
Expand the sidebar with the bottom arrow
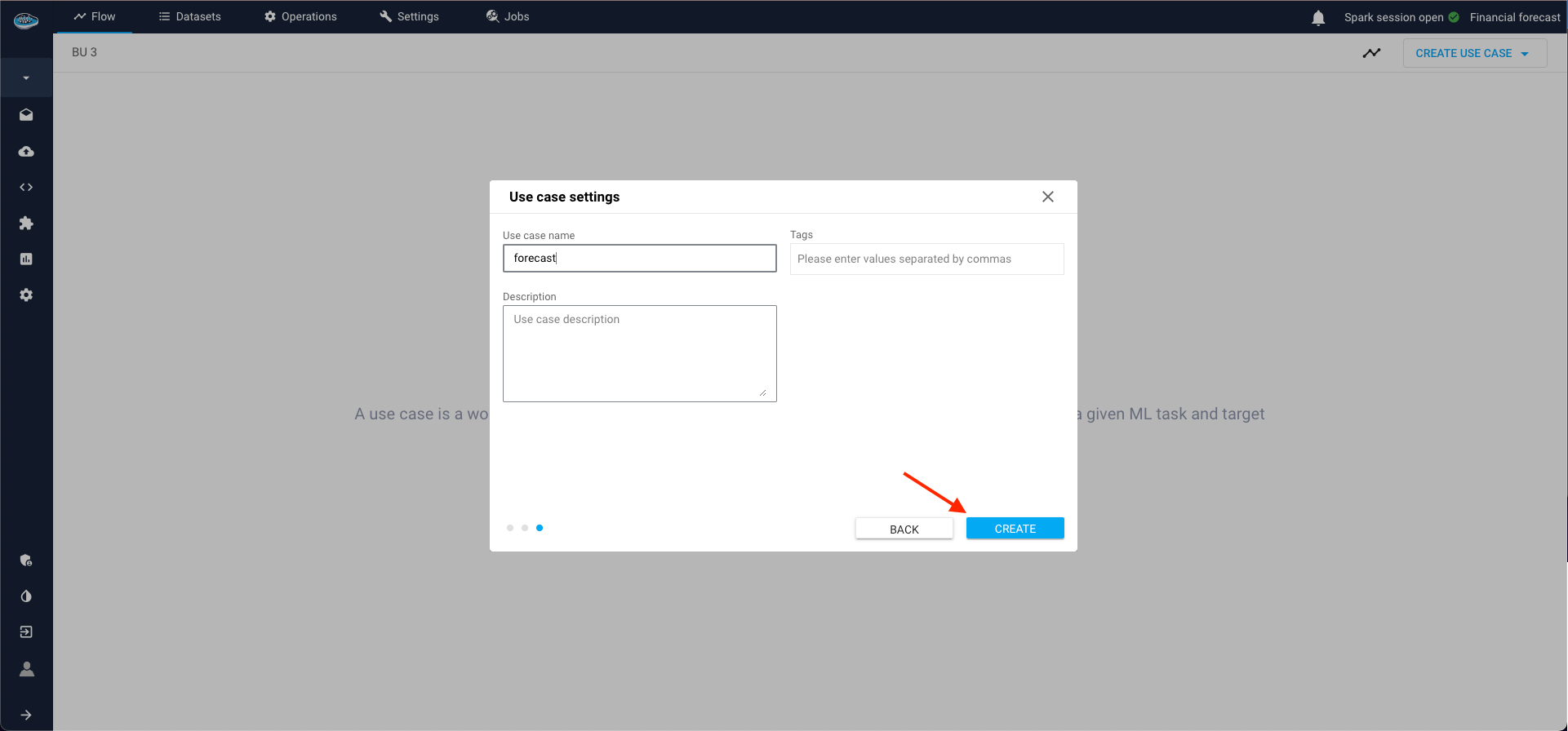point(26,715)
